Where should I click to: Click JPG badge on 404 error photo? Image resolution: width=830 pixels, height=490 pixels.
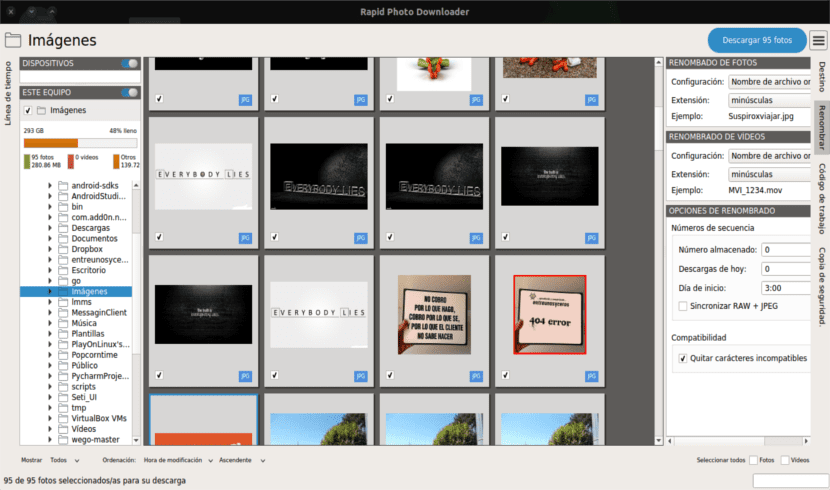tap(591, 376)
